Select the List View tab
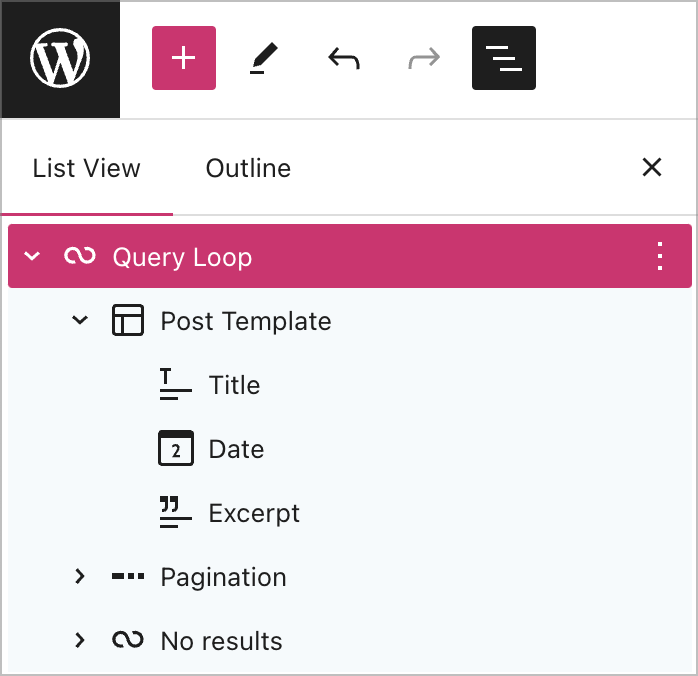Image resolution: width=698 pixels, height=676 pixels. [x=87, y=168]
